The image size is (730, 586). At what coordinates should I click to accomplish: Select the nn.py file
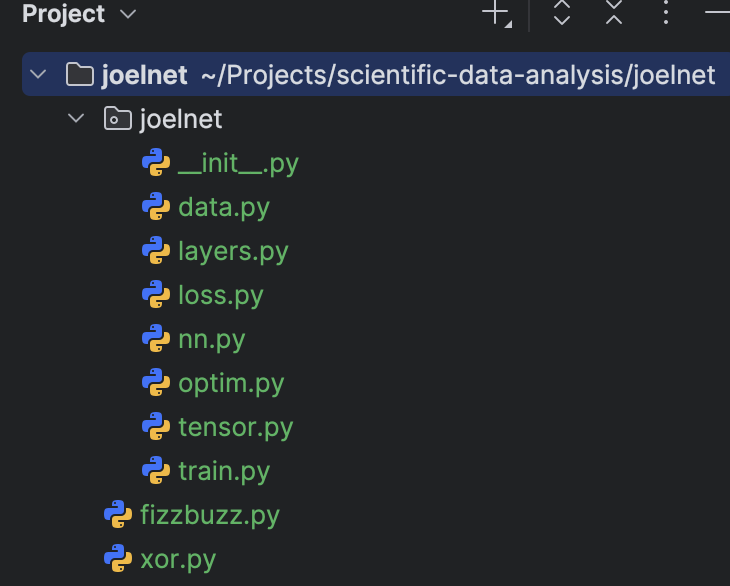click(211, 339)
